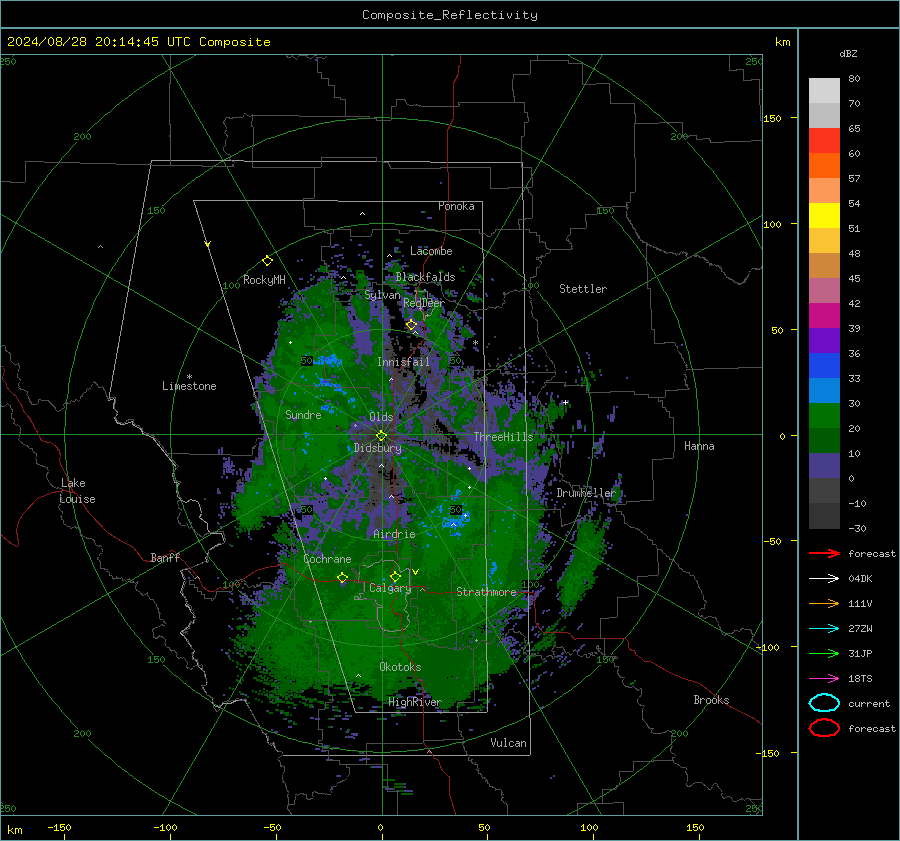This screenshot has height=841, width=900.
Task: Select the red 65-60 dBZ color swatch
Action: [824, 141]
